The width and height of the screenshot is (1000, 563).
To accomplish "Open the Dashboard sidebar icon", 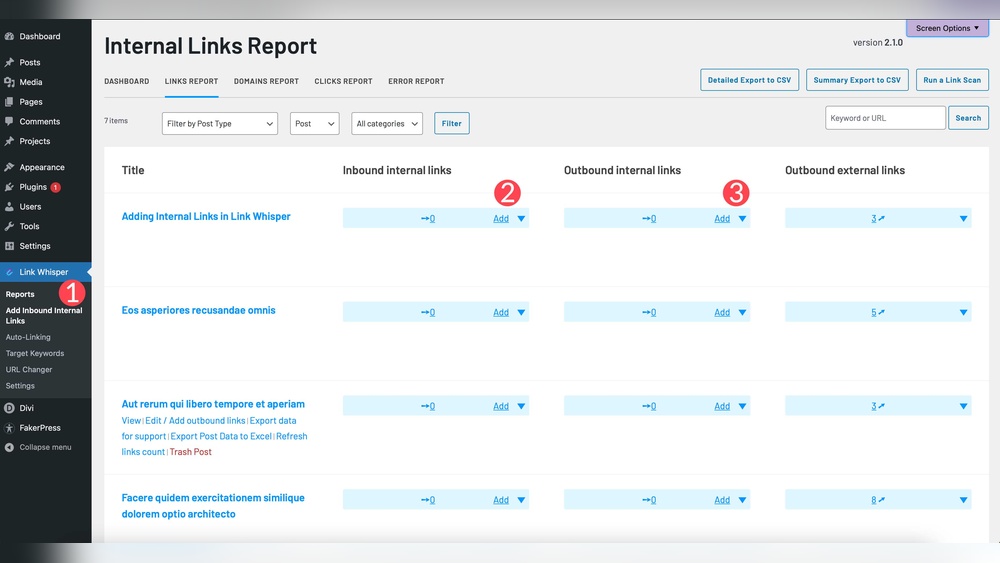I will (9, 36).
